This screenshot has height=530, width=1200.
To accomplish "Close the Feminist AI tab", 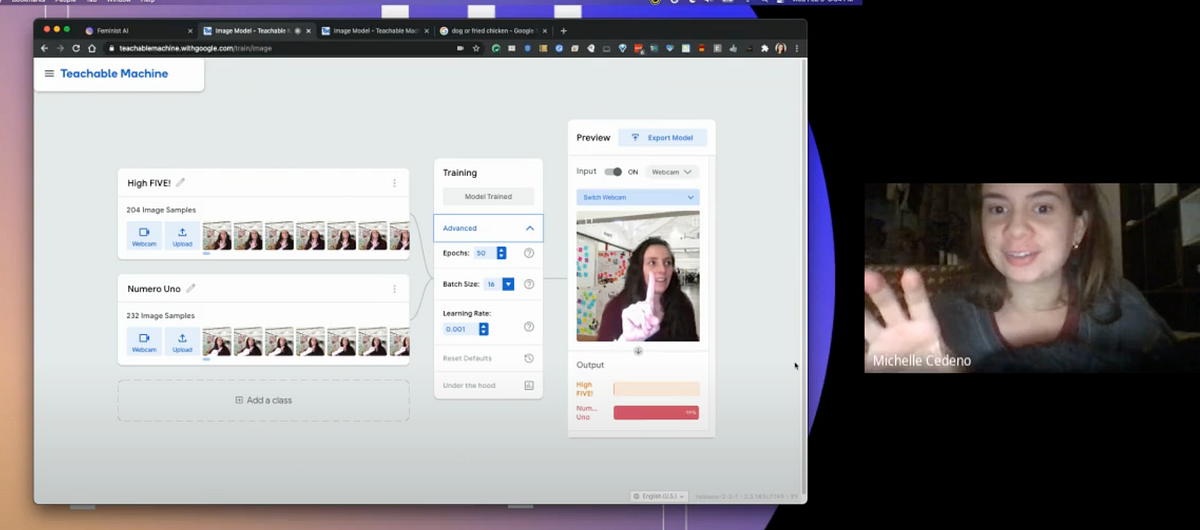I will (190, 31).
